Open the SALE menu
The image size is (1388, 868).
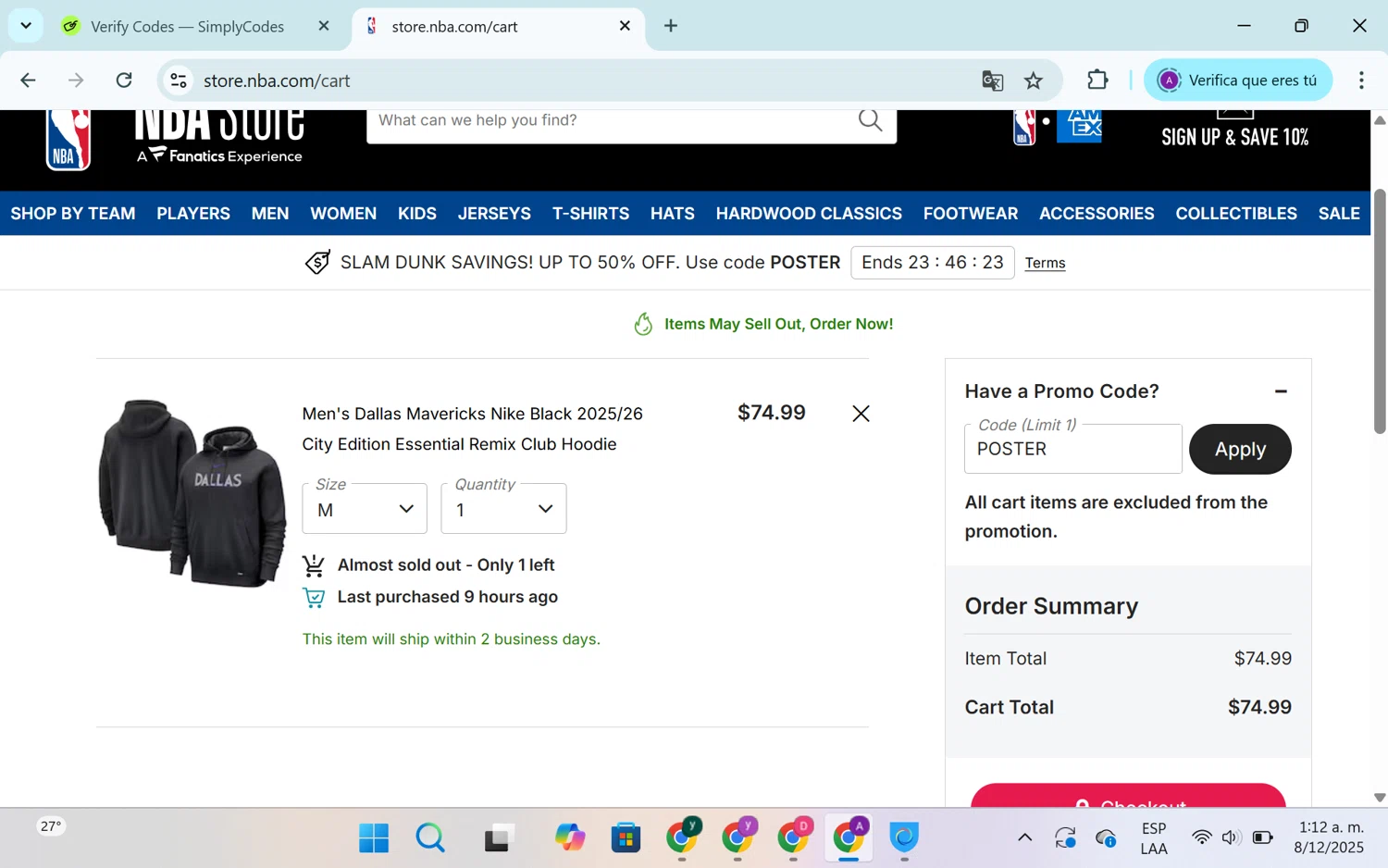pos(1339,214)
